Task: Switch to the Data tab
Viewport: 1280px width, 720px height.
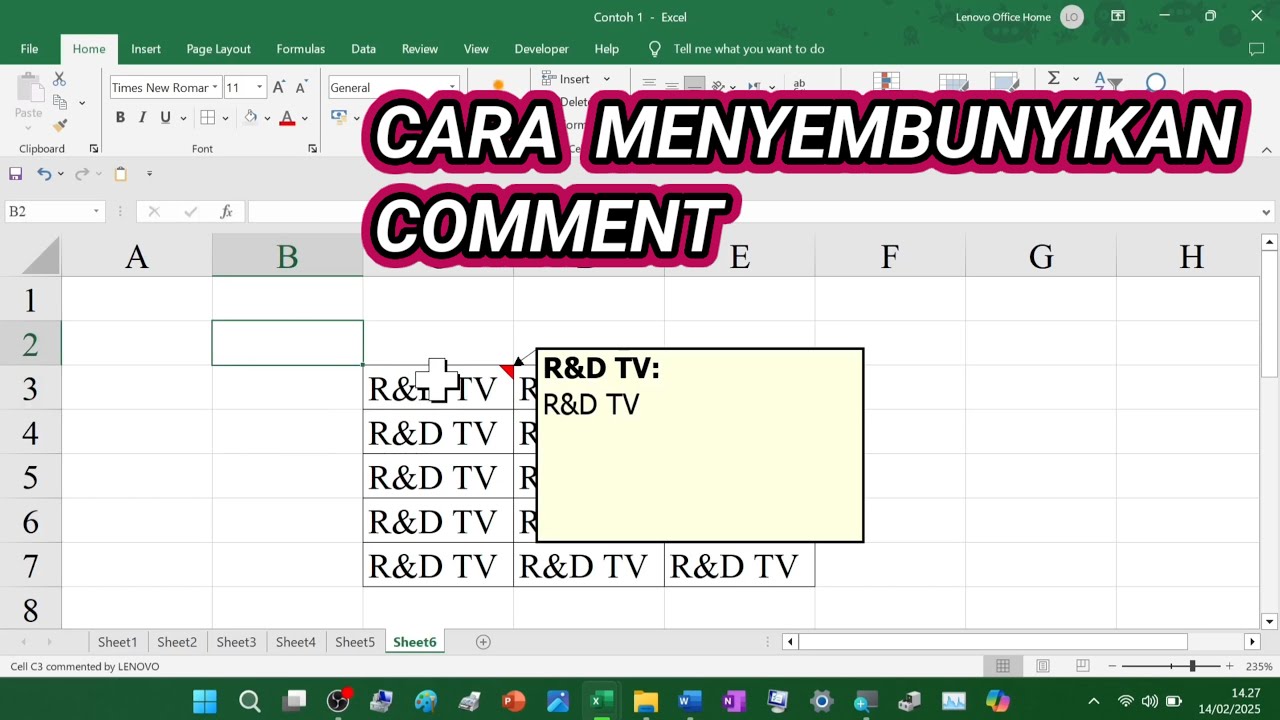Action: pos(364,49)
